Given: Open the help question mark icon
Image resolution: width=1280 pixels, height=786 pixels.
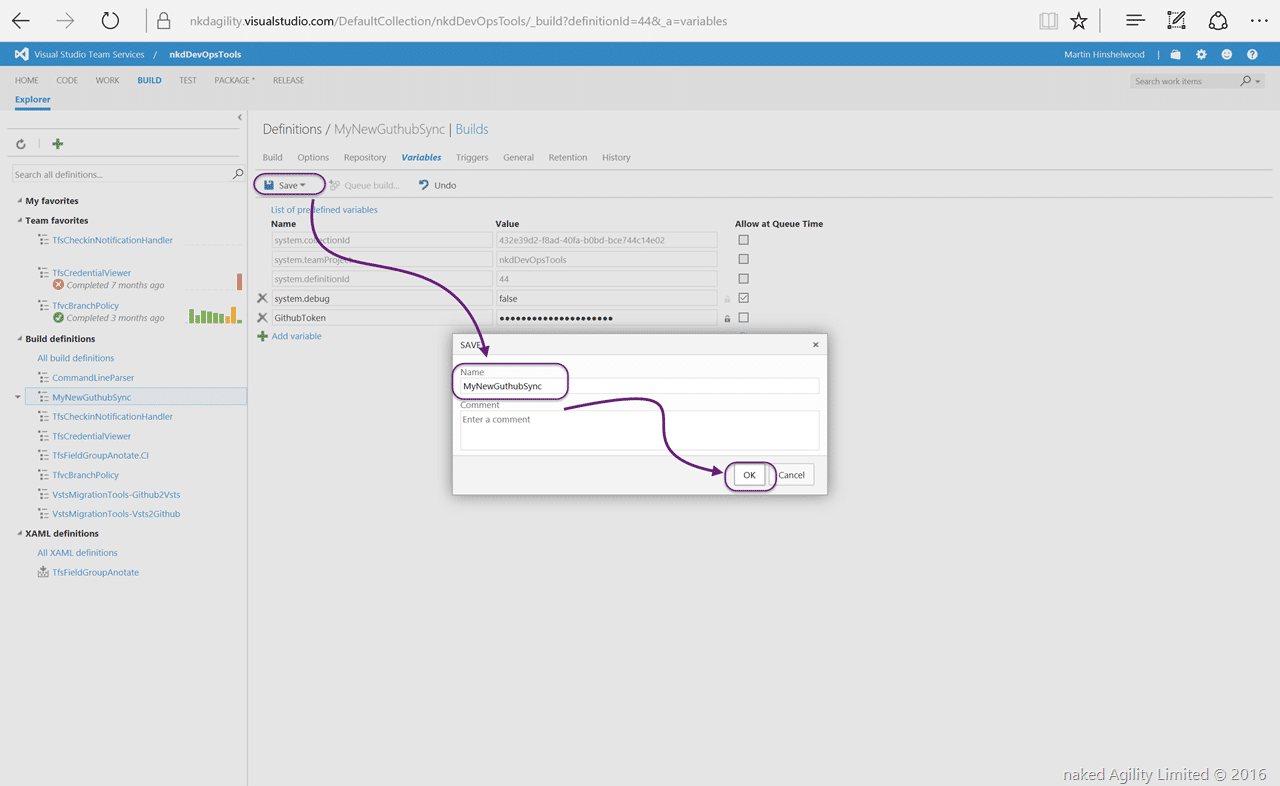Looking at the screenshot, I should [x=1253, y=54].
